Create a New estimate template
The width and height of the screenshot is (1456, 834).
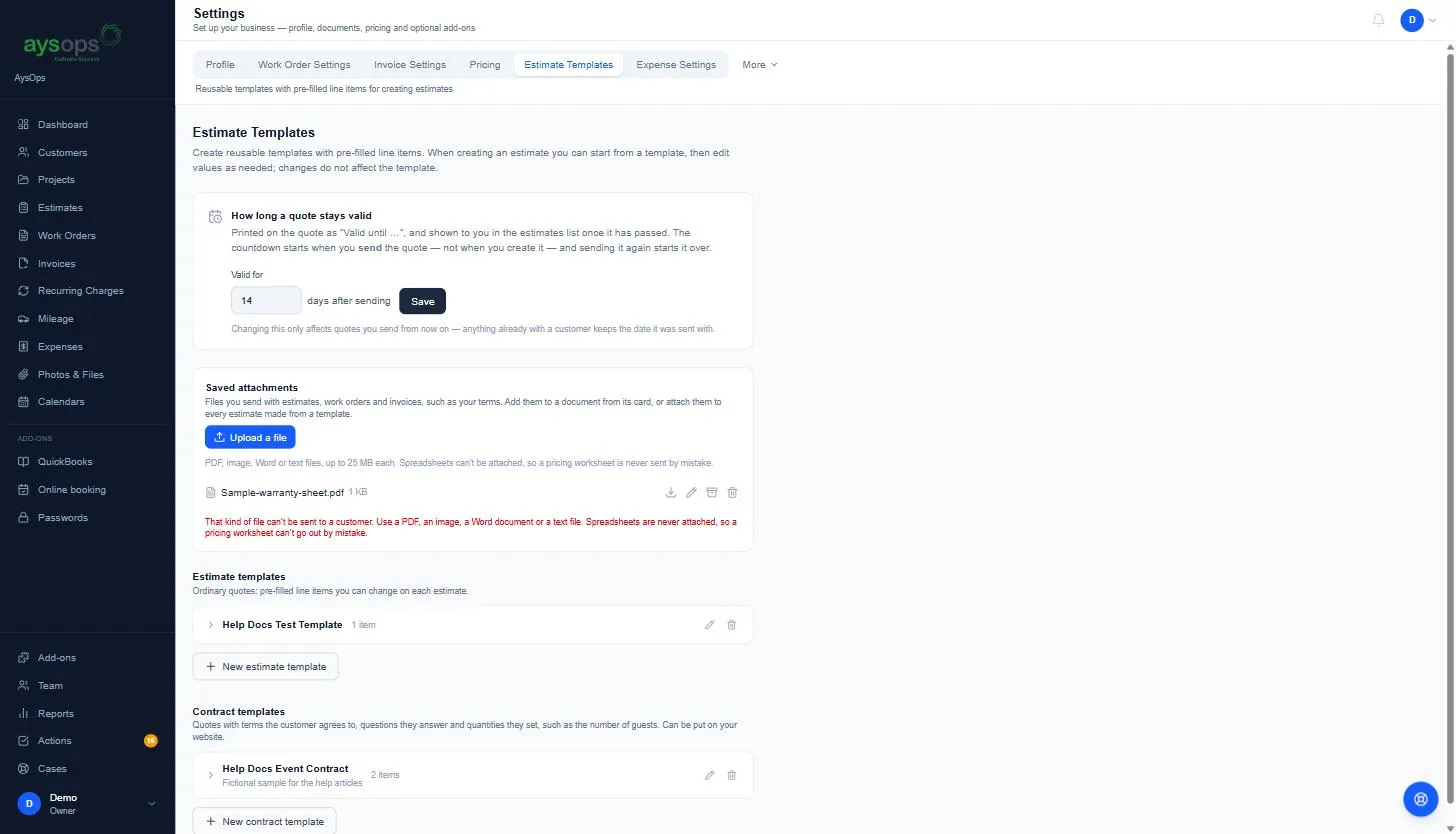tap(265, 667)
